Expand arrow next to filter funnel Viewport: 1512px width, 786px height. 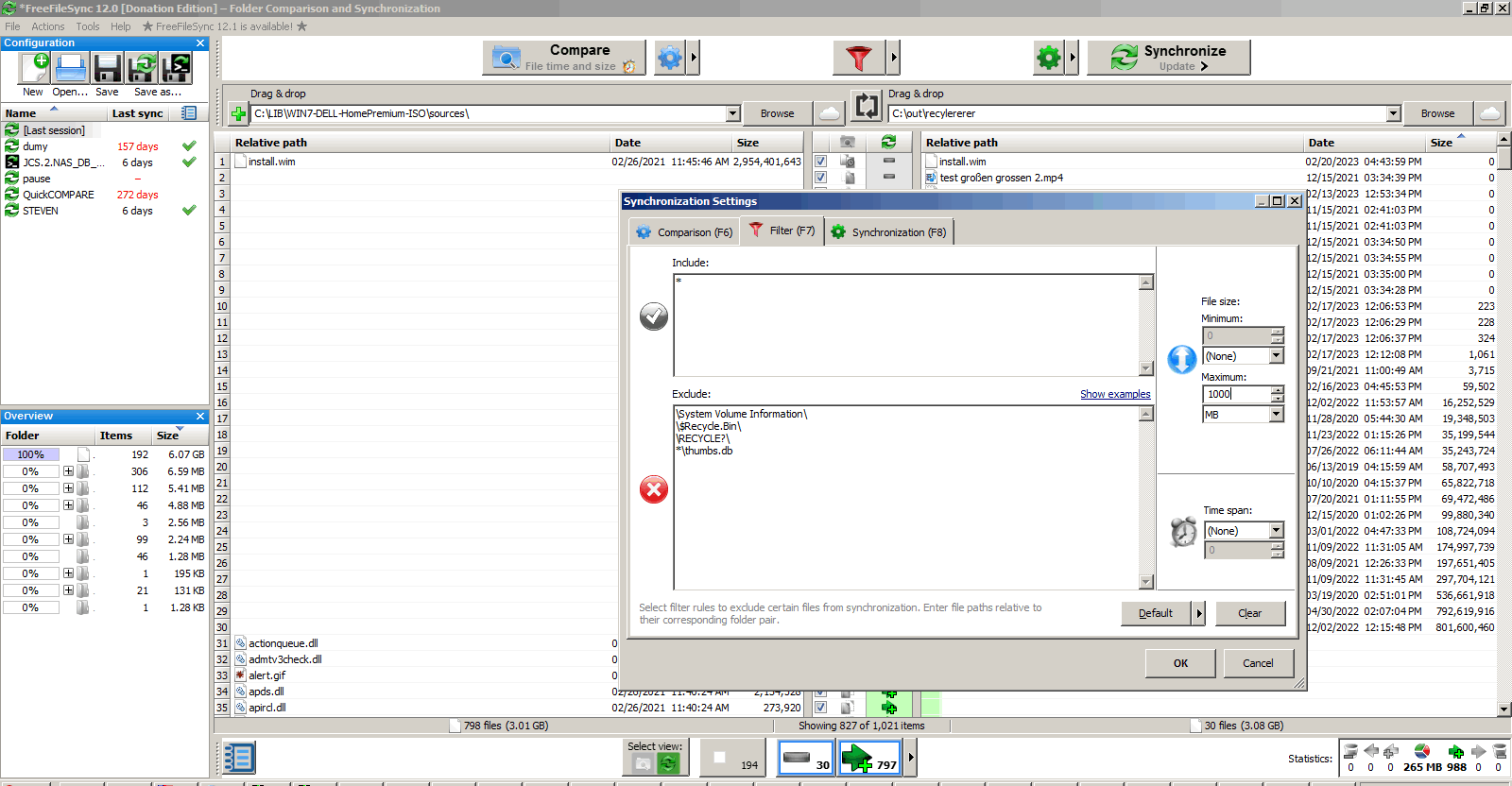tap(893, 58)
